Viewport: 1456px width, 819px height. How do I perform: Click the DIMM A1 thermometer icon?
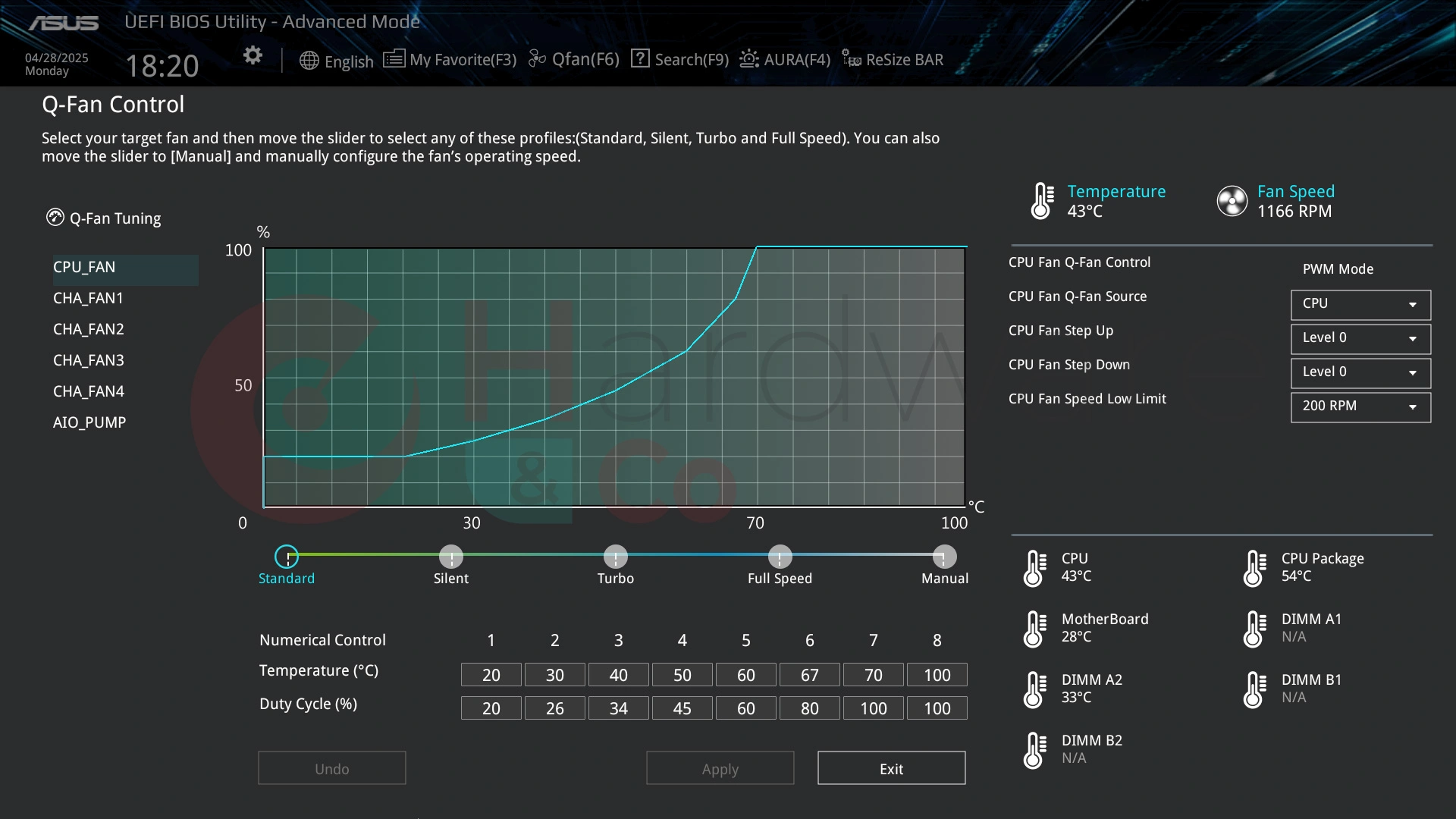(x=1254, y=629)
